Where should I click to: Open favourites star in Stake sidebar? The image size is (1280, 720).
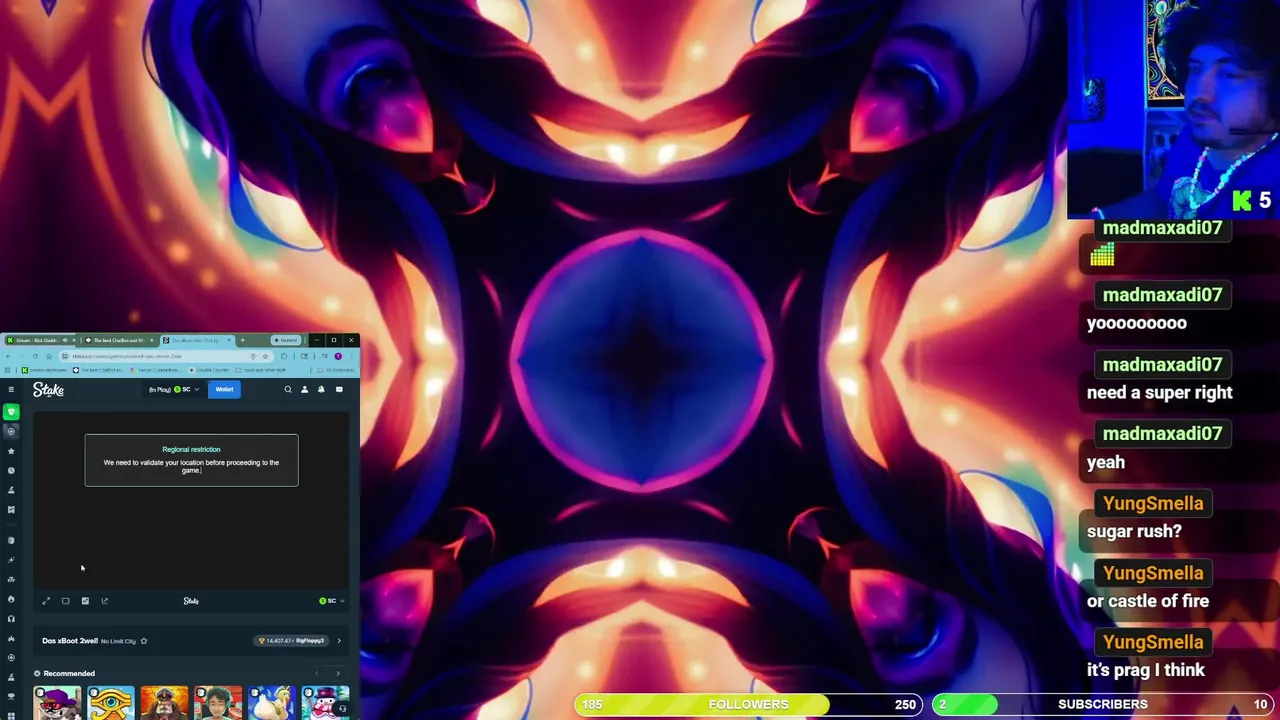[x=11, y=451]
